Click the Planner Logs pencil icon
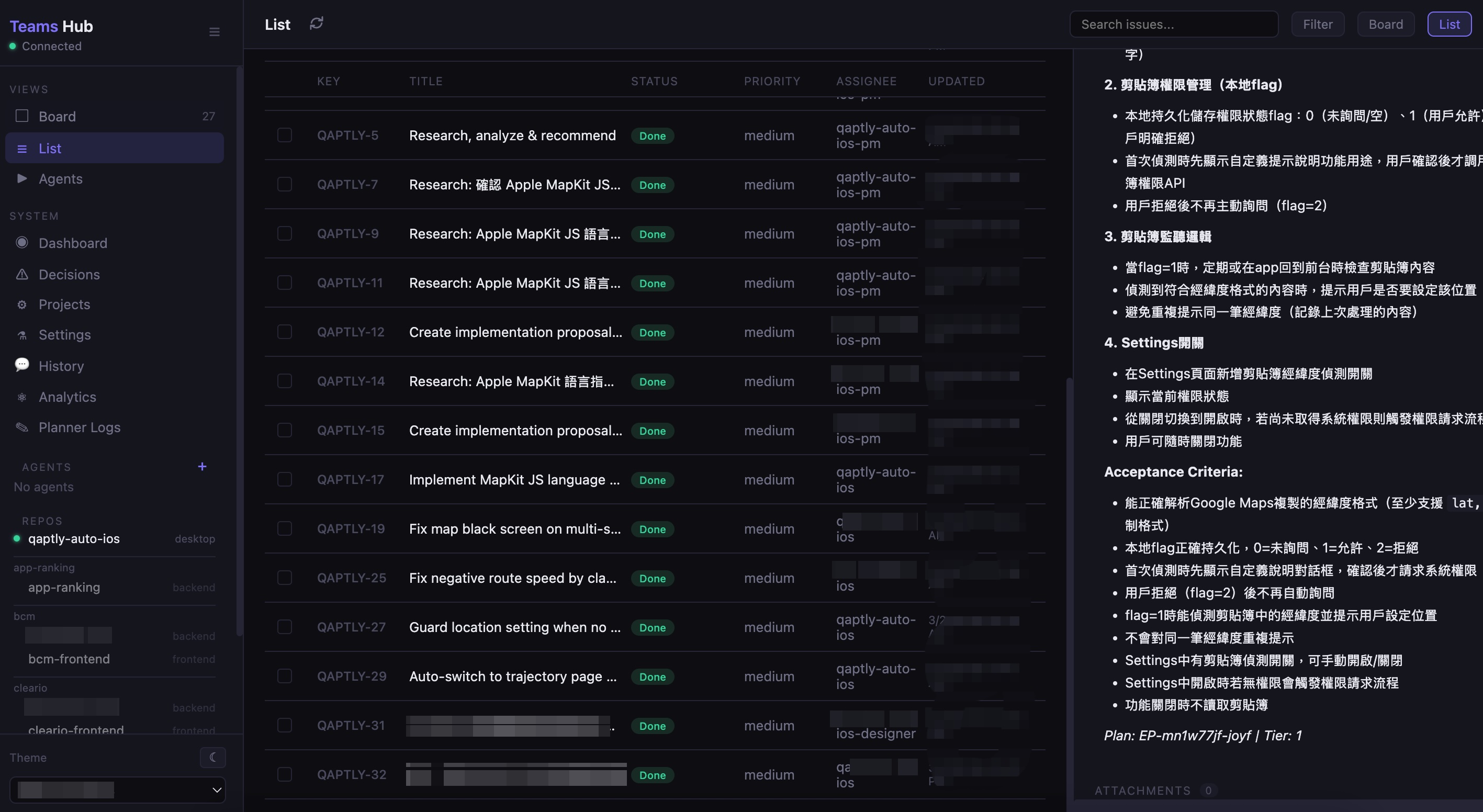The height and width of the screenshot is (812, 1483). tap(22, 427)
